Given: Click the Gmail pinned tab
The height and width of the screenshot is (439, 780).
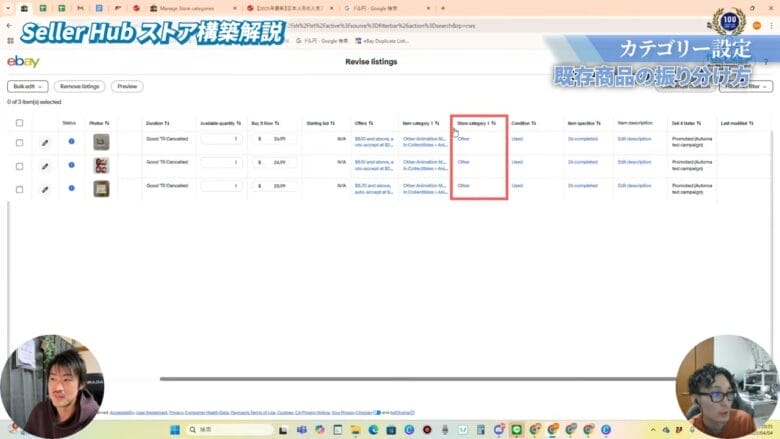Looking at the screenshot, I should [x=80, y=8].
